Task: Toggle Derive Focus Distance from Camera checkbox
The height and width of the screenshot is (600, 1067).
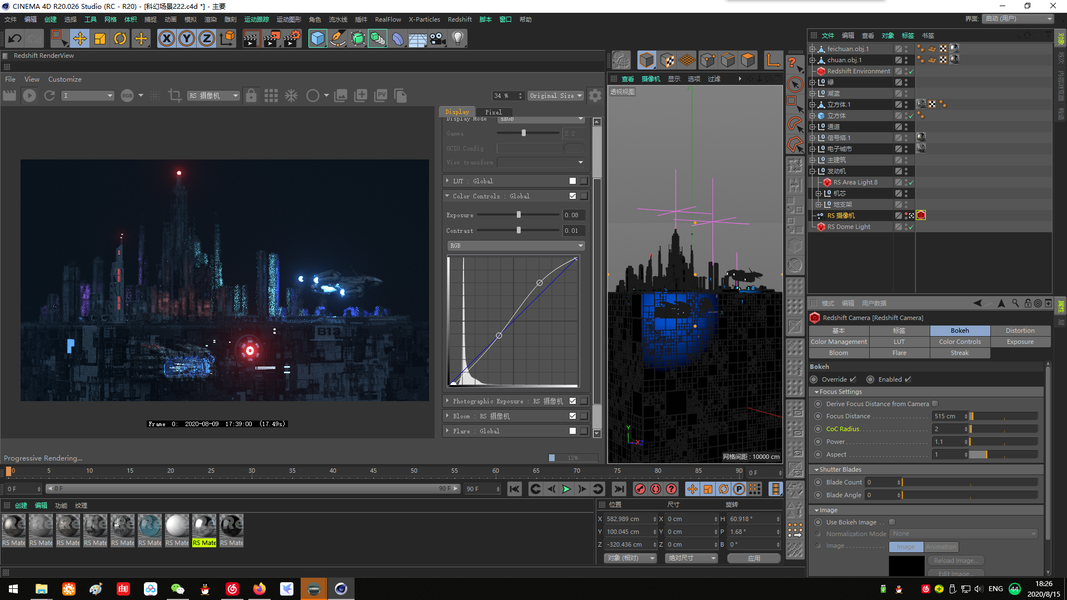Action: click(x=935, y=404)
